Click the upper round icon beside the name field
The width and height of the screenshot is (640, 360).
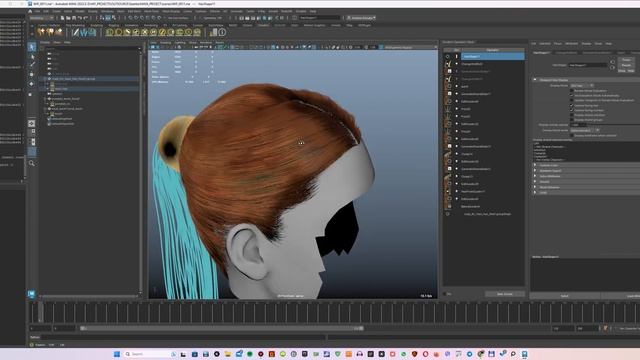click(612, 62)
